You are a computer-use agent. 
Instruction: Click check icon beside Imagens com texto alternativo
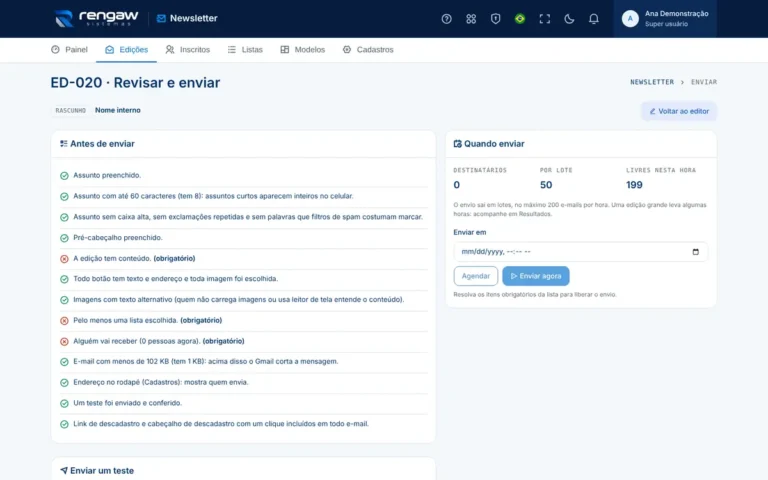(64, 300)
